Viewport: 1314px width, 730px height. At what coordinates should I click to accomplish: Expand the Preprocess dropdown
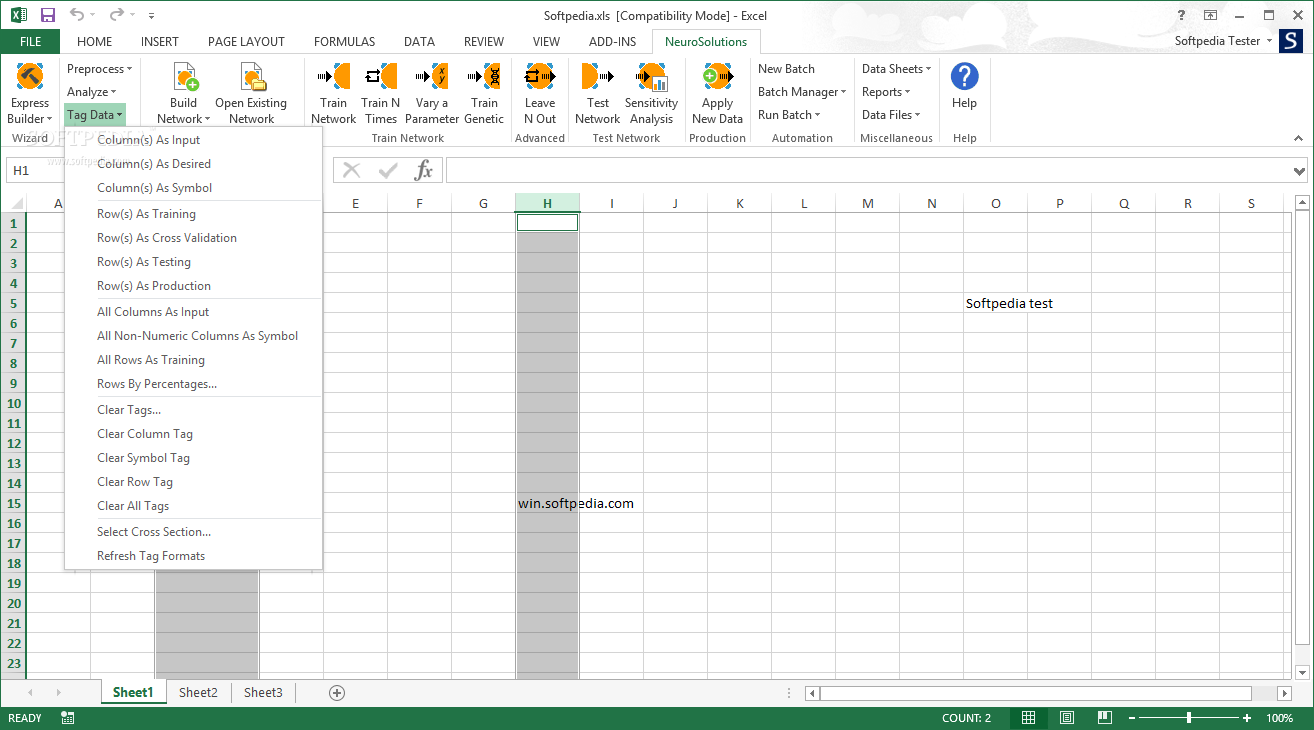tap(99, 69)
